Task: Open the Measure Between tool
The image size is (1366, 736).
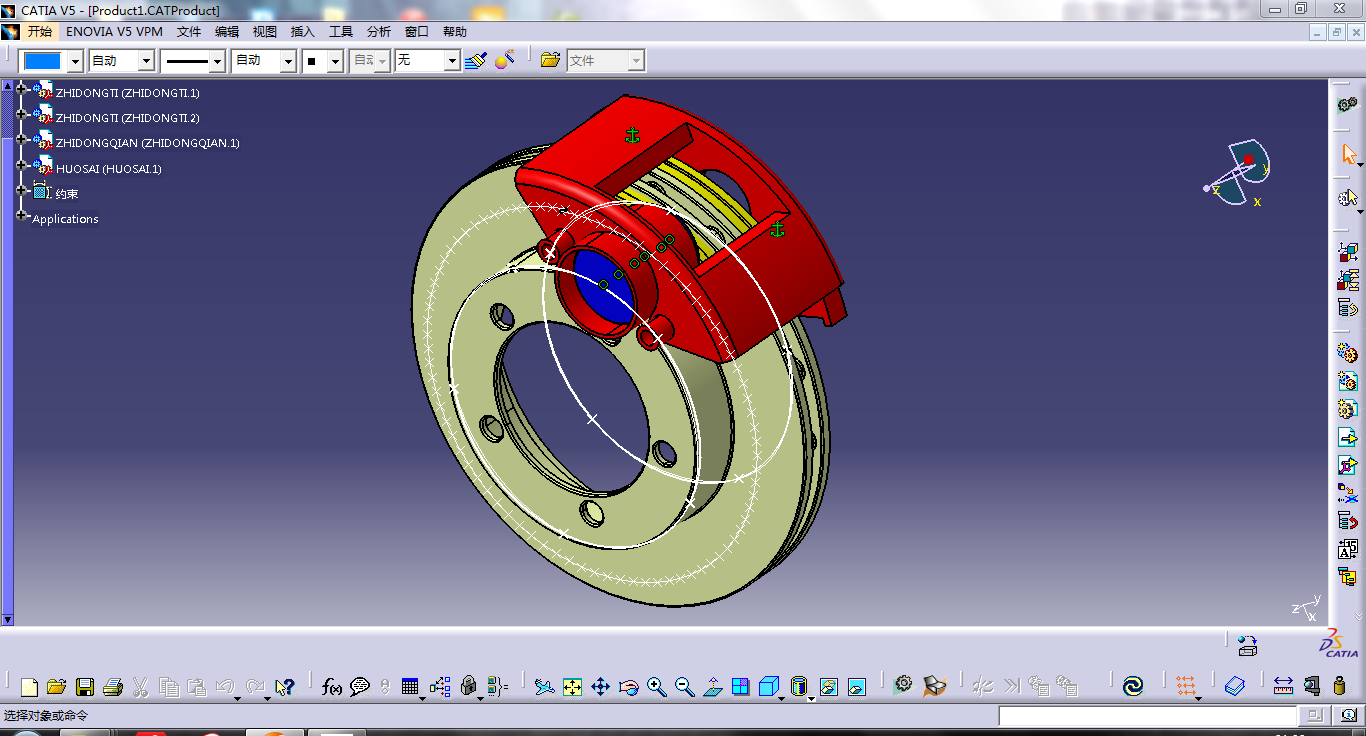Action: point(1284,686)
